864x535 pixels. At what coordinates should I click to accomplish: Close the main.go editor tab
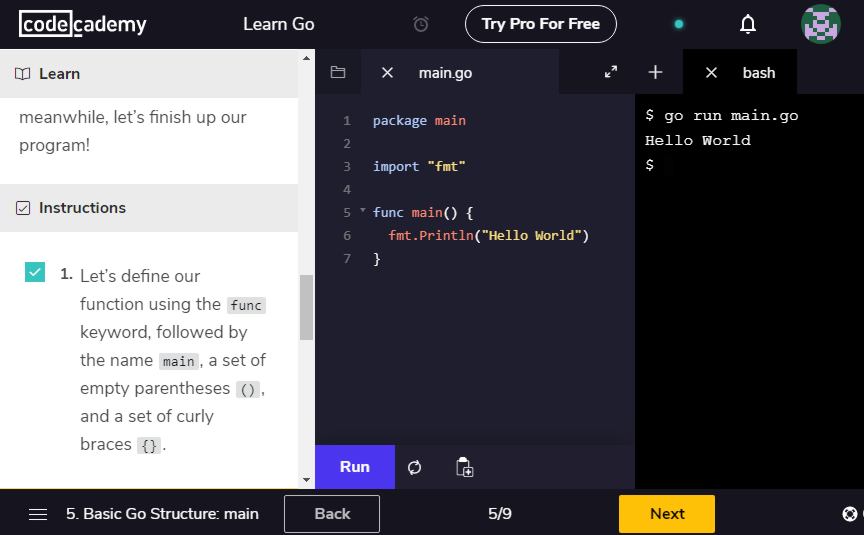coord(387,73)
